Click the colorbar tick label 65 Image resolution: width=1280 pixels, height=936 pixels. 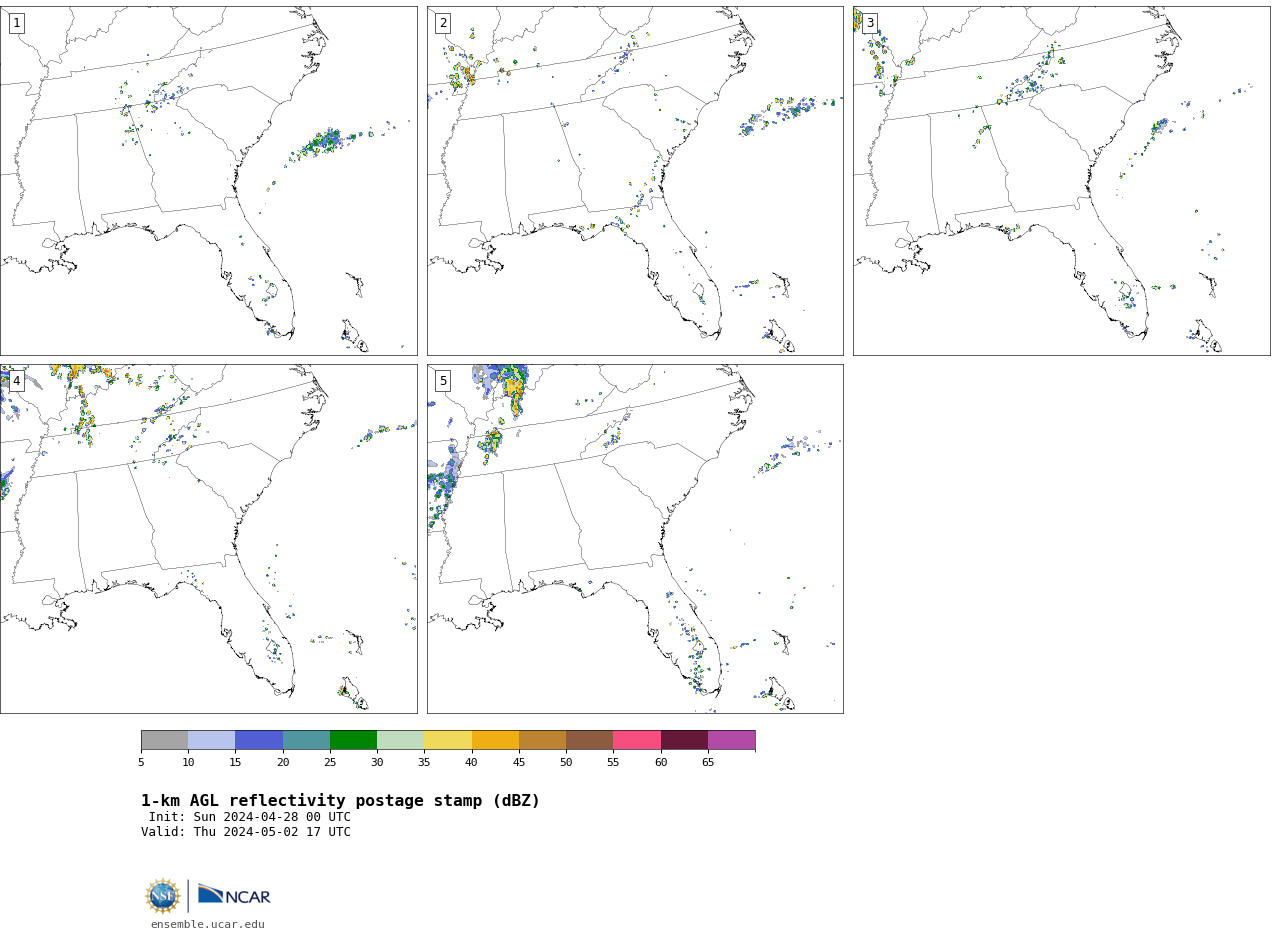click(x=708, y=763)
